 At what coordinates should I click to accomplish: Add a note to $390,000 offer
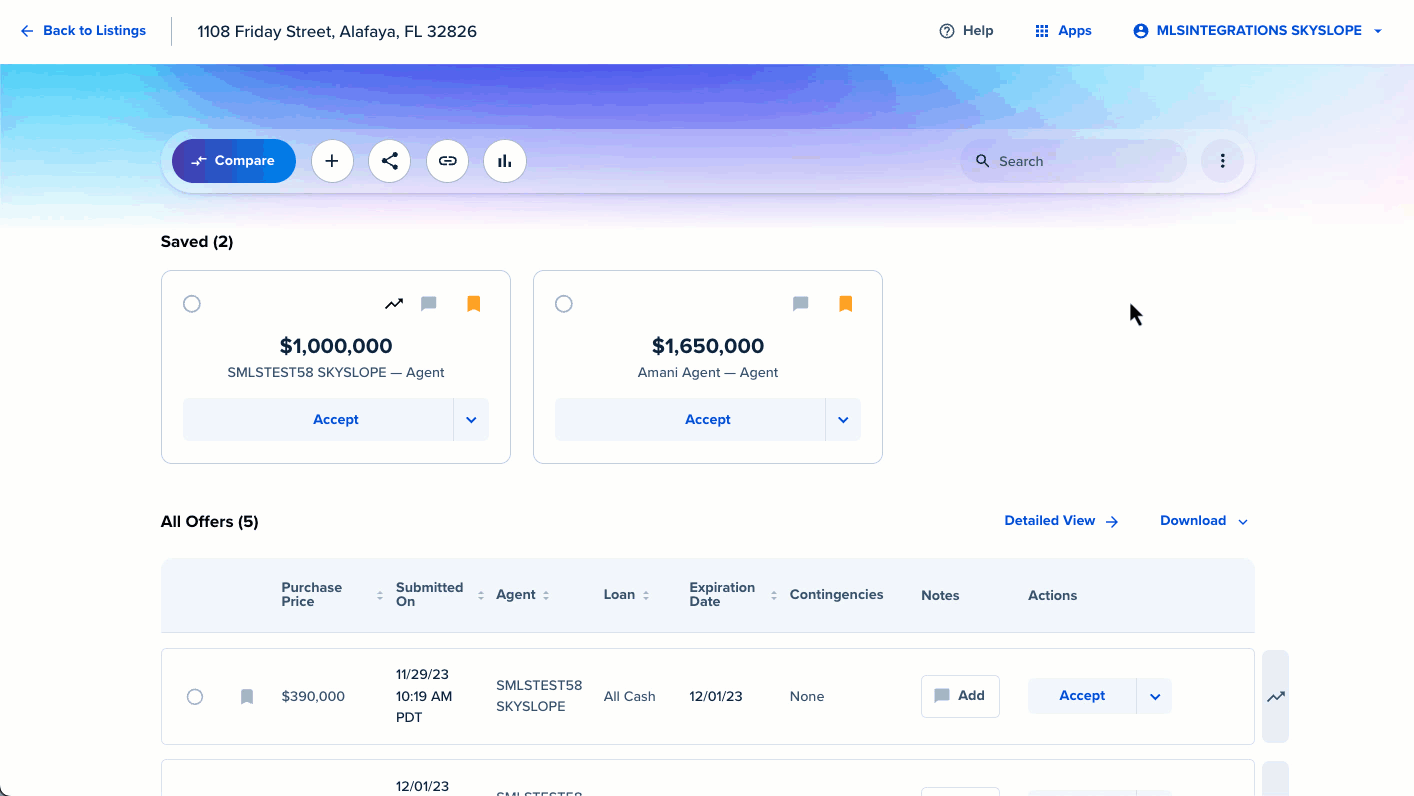[x=960, y=696]
